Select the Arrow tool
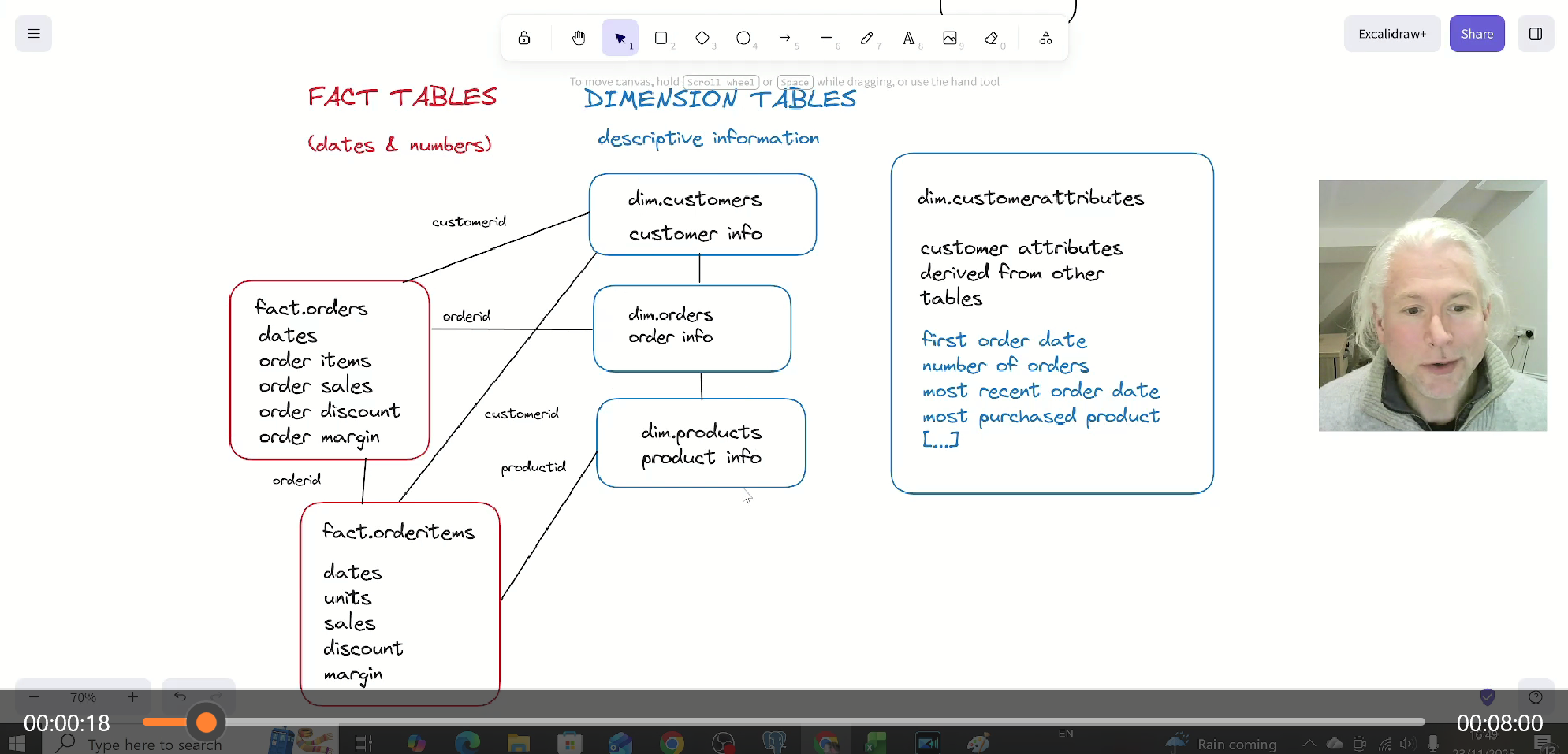The height and width of the screenshot is (754, 1568). (x=785, y=38)
